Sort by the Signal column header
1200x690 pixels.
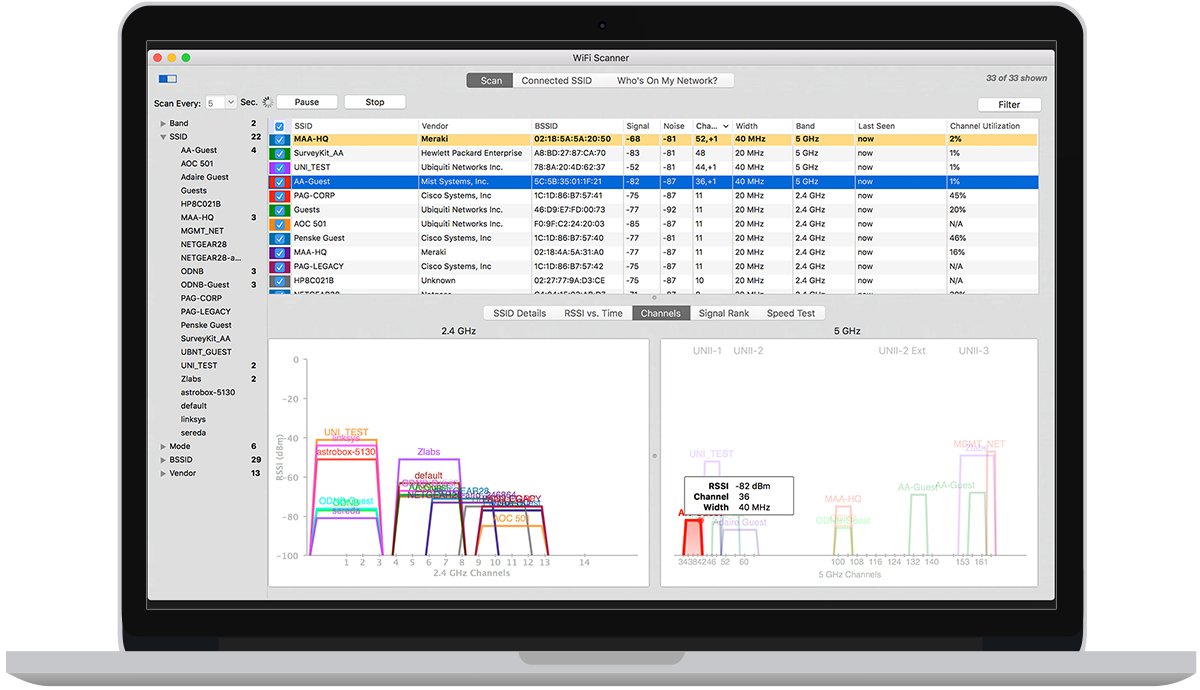pyautogui.click(x=640, y=126)
